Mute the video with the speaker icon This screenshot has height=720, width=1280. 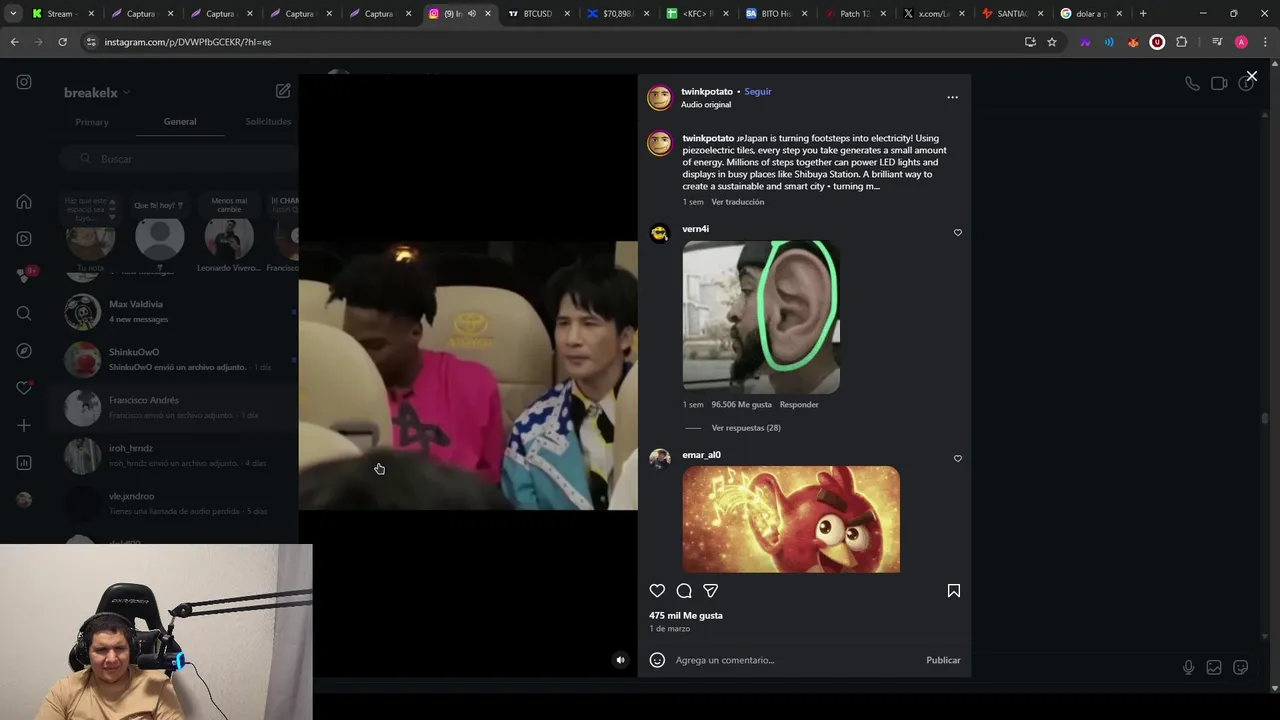[620, 660]
